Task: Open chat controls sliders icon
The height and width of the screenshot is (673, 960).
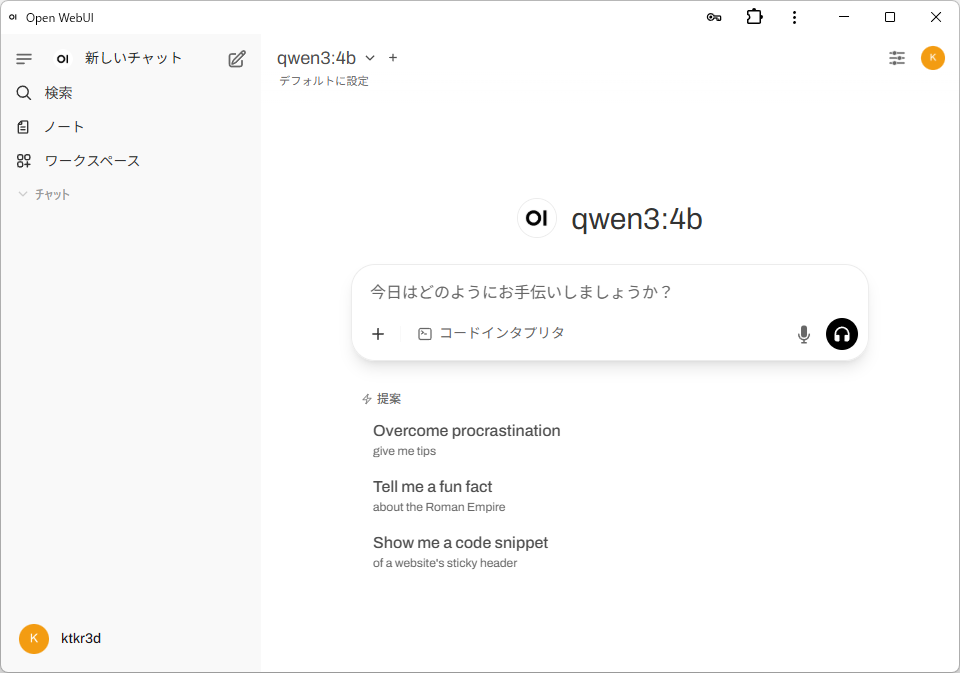Action: [897, 58]
